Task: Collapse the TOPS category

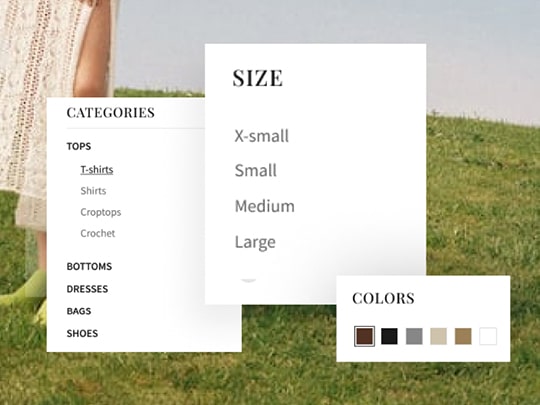Action: click(79, 146)
